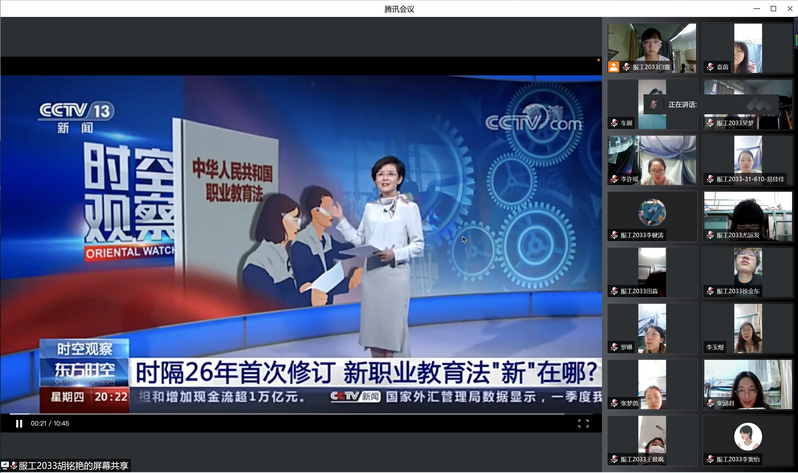
Task: Click the microphone icon next to 李许瑶
Action: click(614, 179)
